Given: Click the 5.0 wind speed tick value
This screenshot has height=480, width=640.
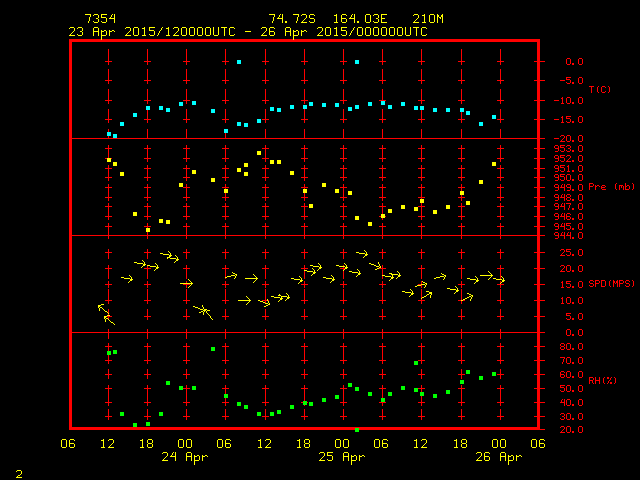Looking at the screenshot, I should pos(574,317).
